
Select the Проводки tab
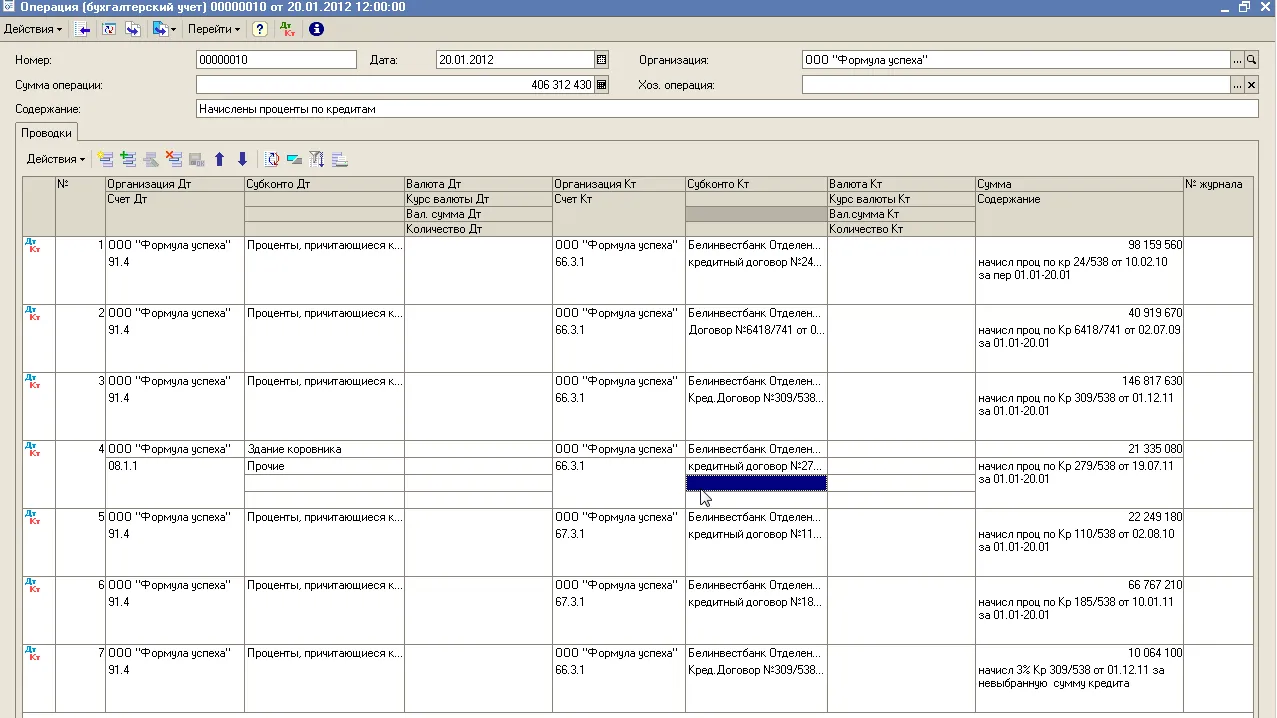[x=47, y=133]
